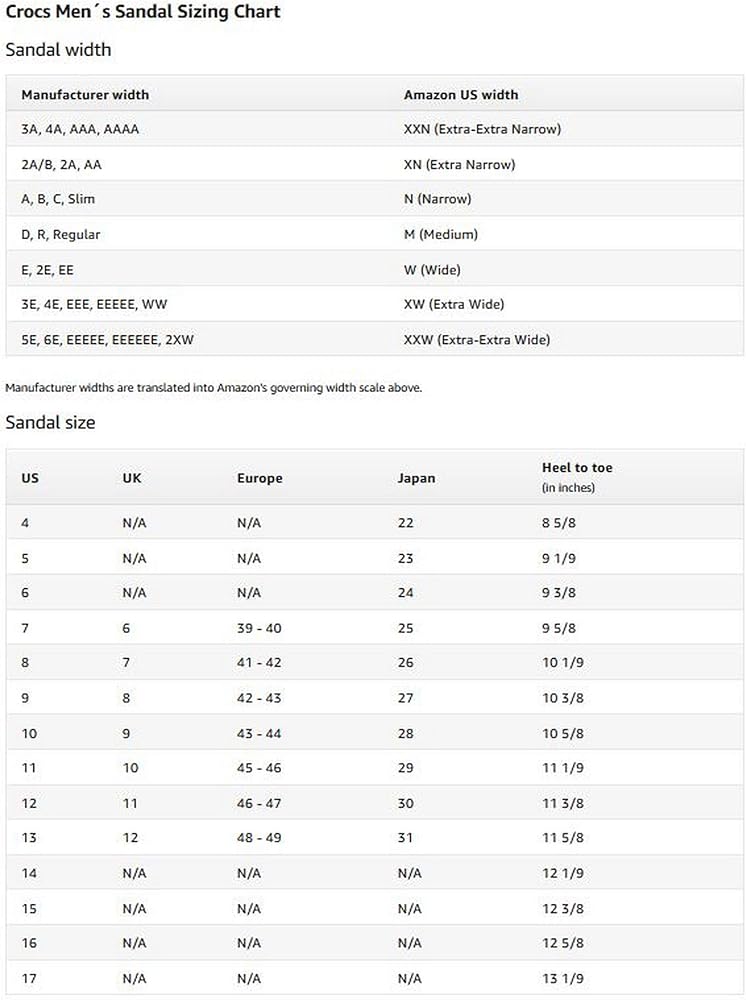Click the 48 - 49 Europe size cell
The image size is (746, 1000).
click(x=259, y=838)
